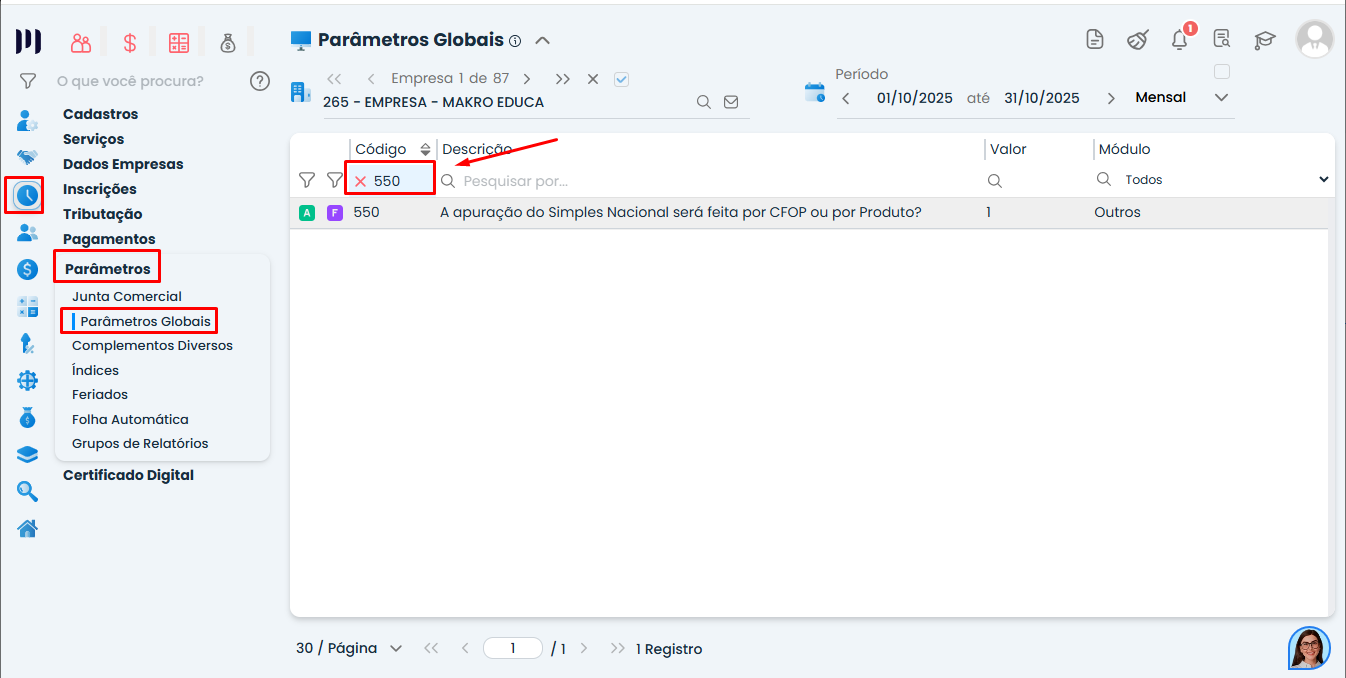
Task: Click the virtual assistant avatar
Action: point(1309,648)
